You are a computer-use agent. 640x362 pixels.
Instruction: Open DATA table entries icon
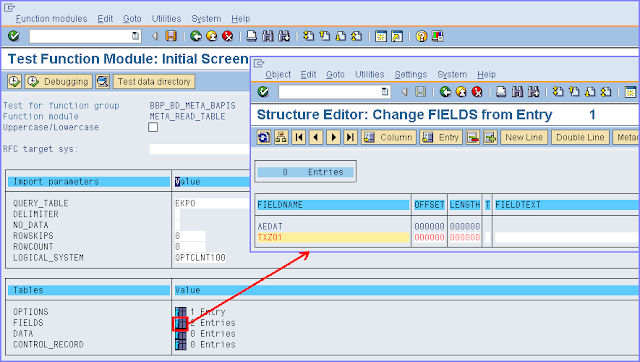click(x=180, y=334)
